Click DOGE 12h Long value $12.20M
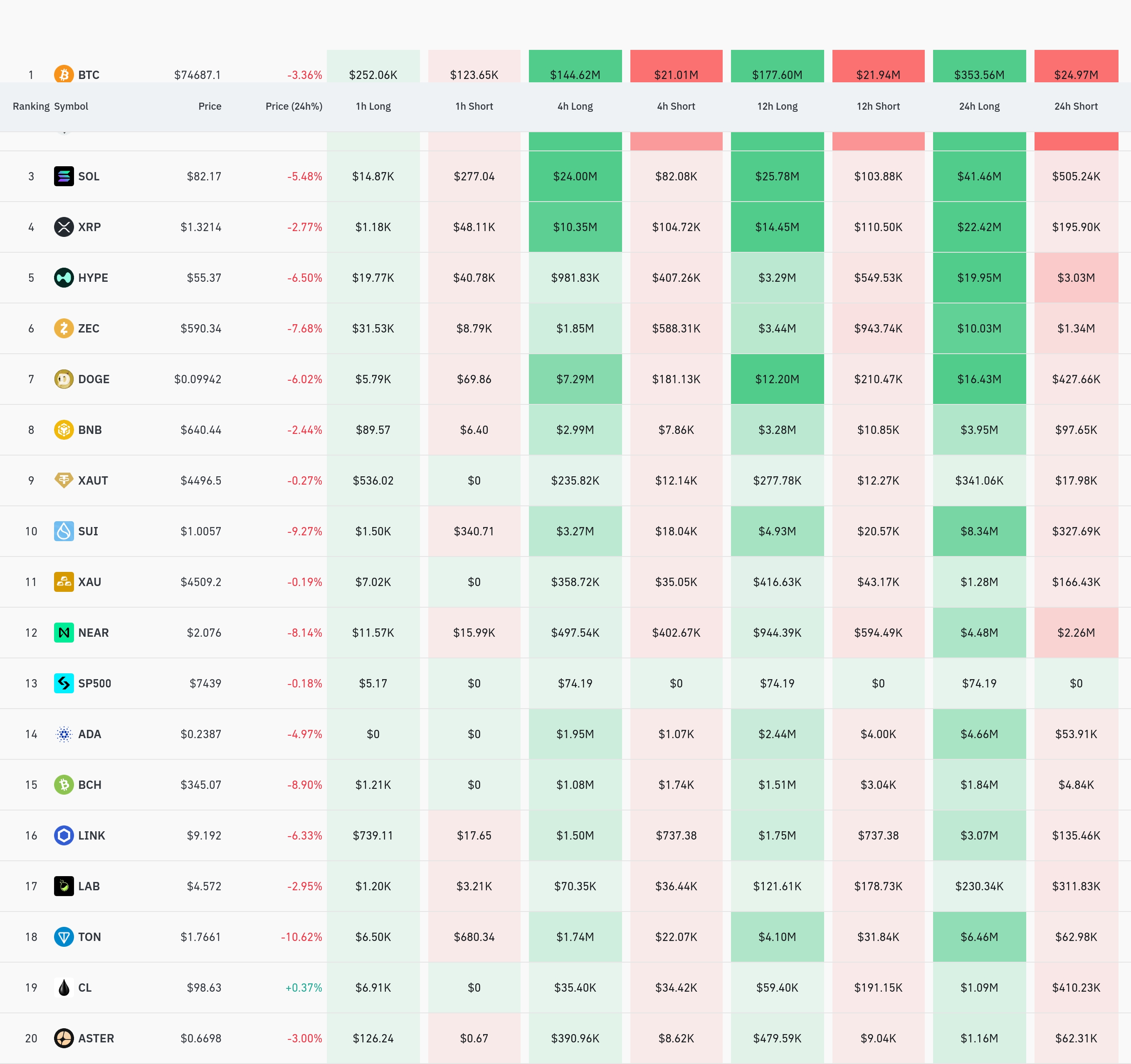Screen dimensions: 1131x1064 [778, 379]
